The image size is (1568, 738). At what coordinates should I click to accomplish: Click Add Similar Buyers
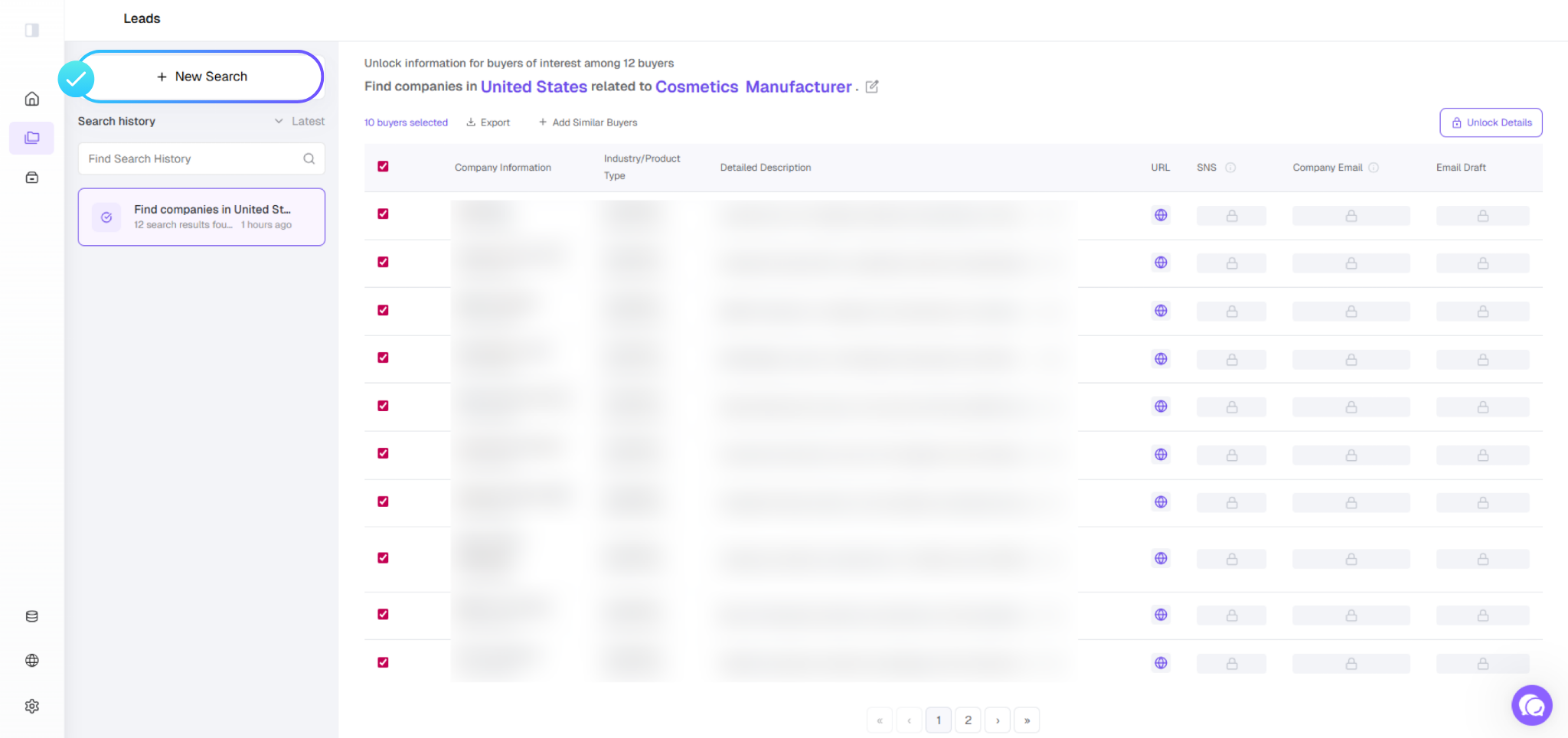588,122
